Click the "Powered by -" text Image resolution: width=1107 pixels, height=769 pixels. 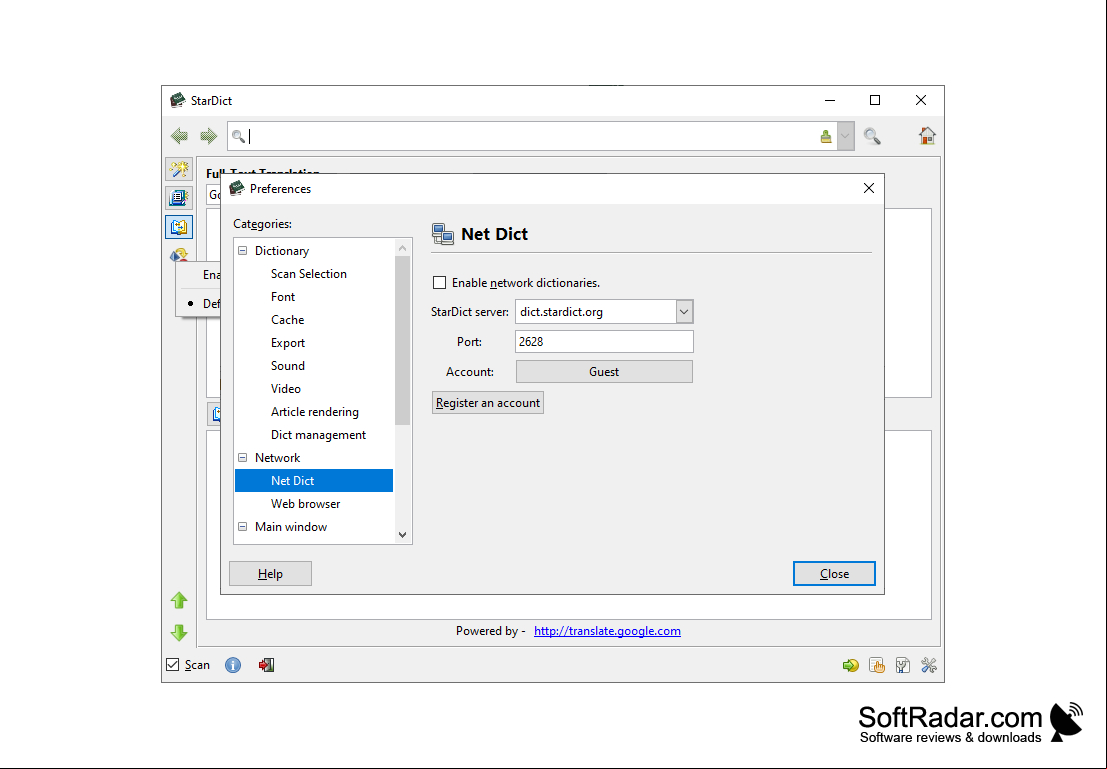pyautogui.click(x=491, y=631)
